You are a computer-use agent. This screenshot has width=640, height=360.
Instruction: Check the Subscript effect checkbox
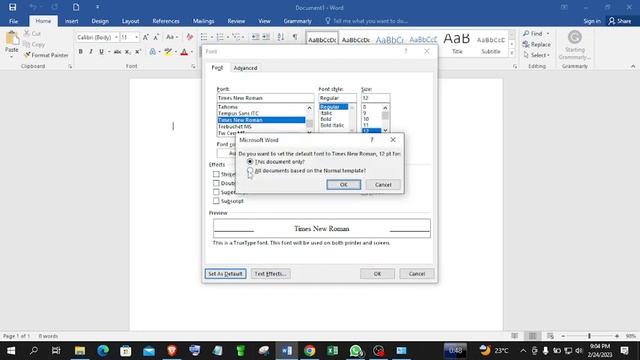click(216, 201)
